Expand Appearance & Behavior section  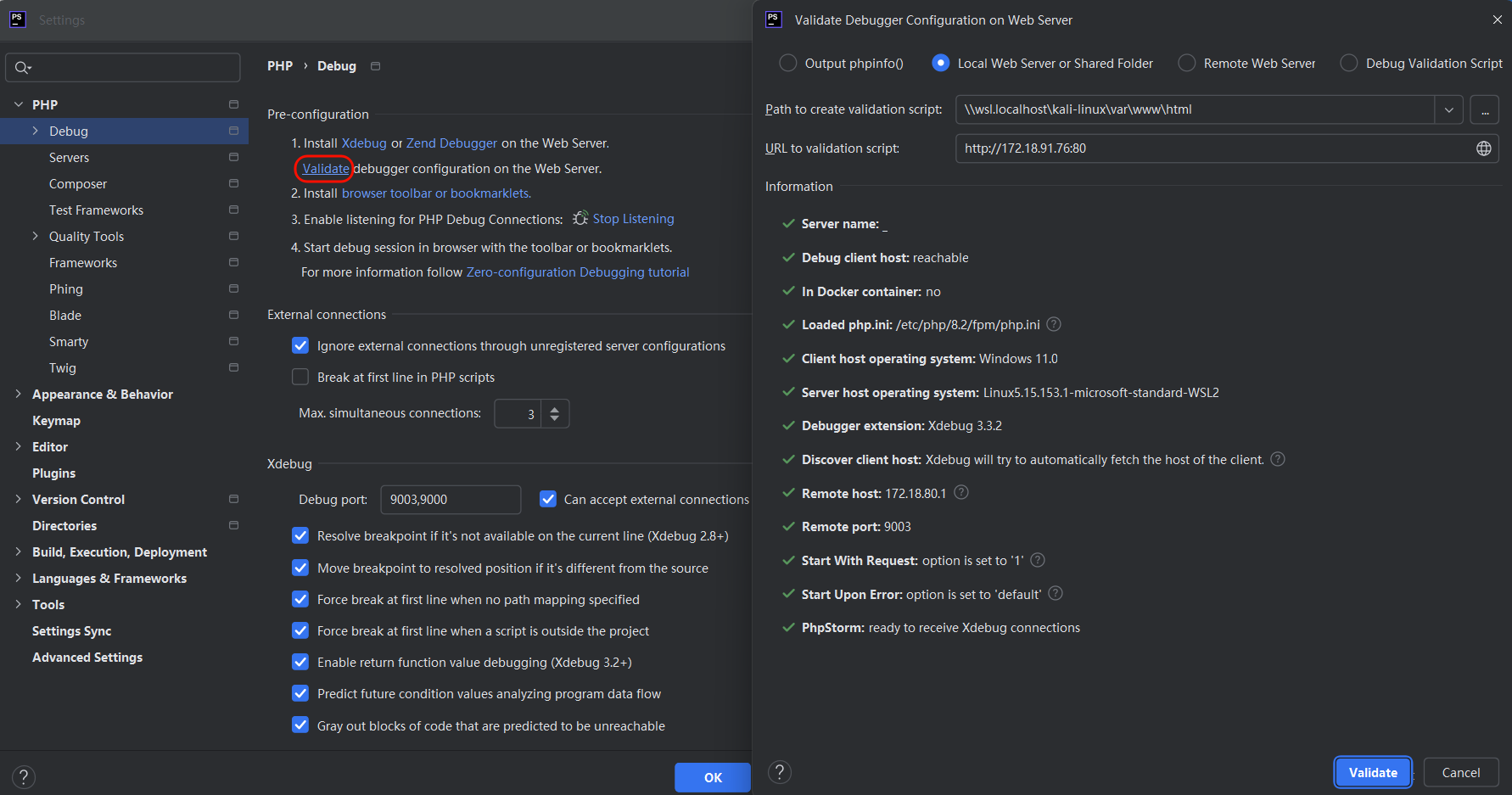pyautogui.click(x=19, y=394)
